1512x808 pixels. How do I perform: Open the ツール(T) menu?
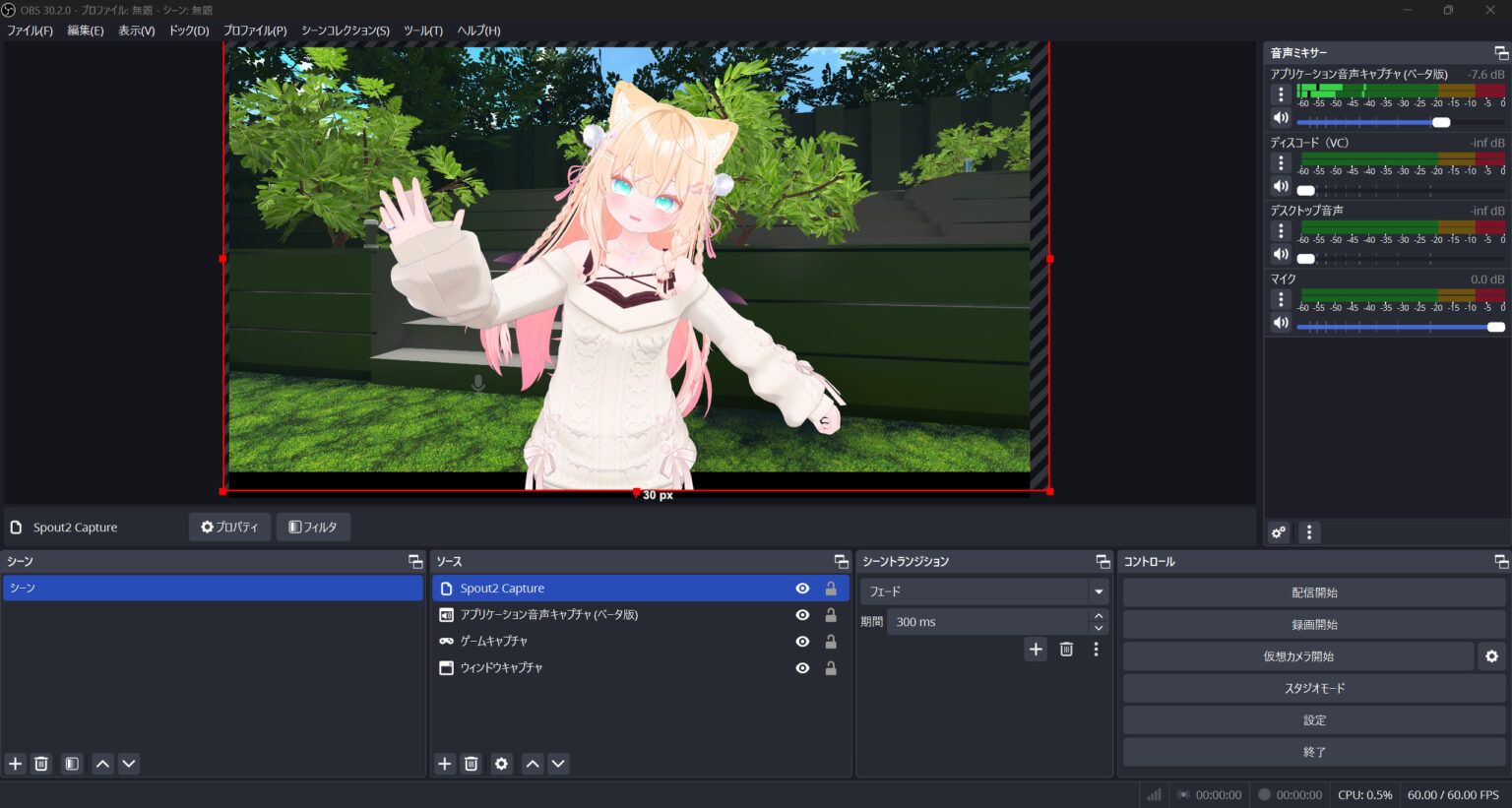click(x=421, y=31)
